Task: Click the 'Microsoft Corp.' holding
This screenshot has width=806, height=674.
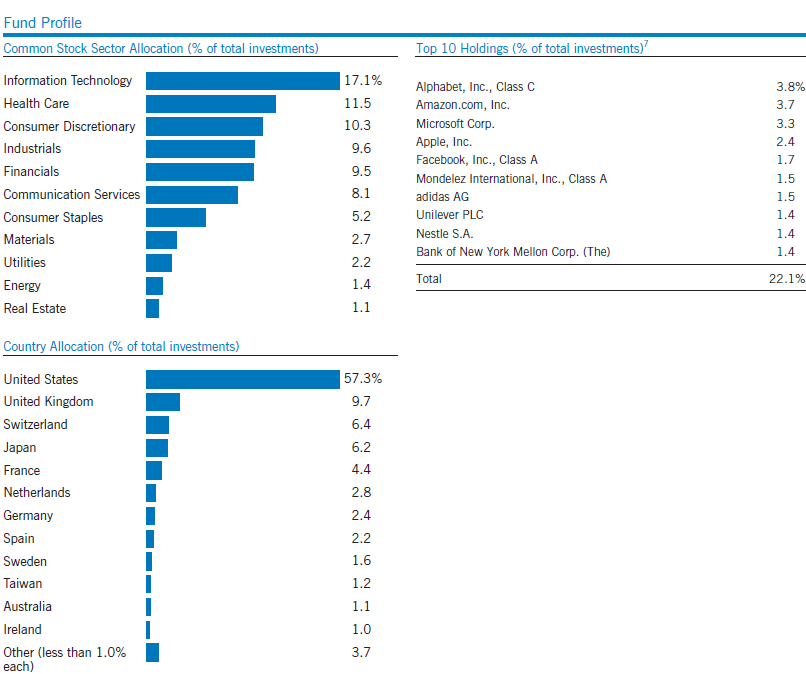Action: pos(455,124)
